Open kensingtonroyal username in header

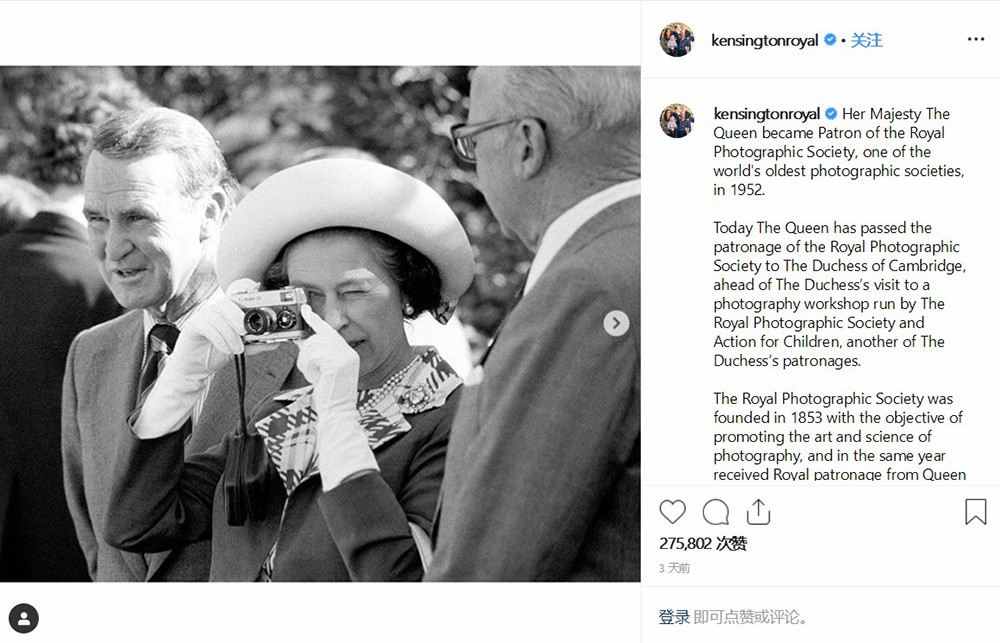765,40
